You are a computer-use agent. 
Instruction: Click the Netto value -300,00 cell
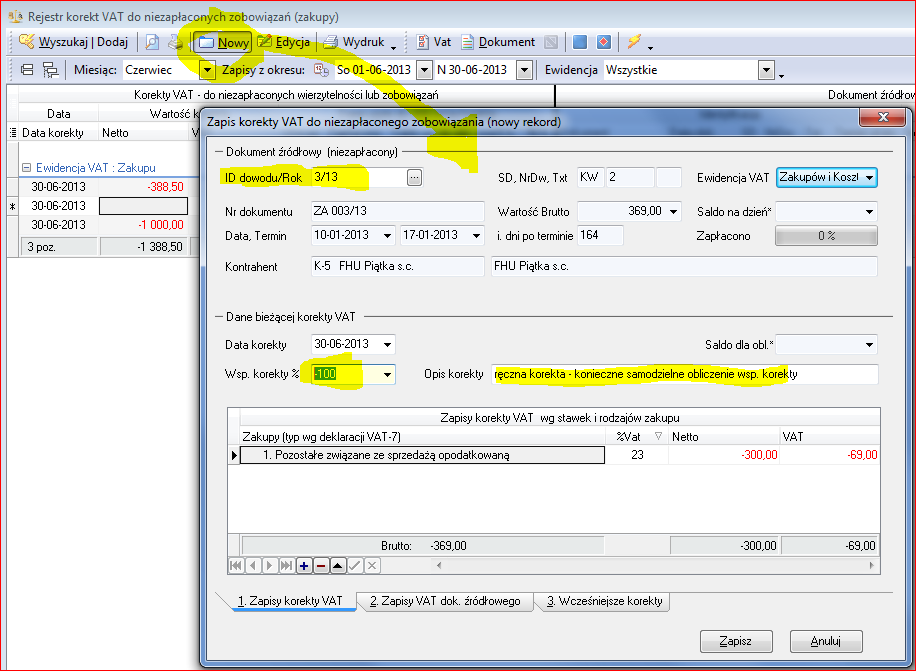[x=724, y=455]
